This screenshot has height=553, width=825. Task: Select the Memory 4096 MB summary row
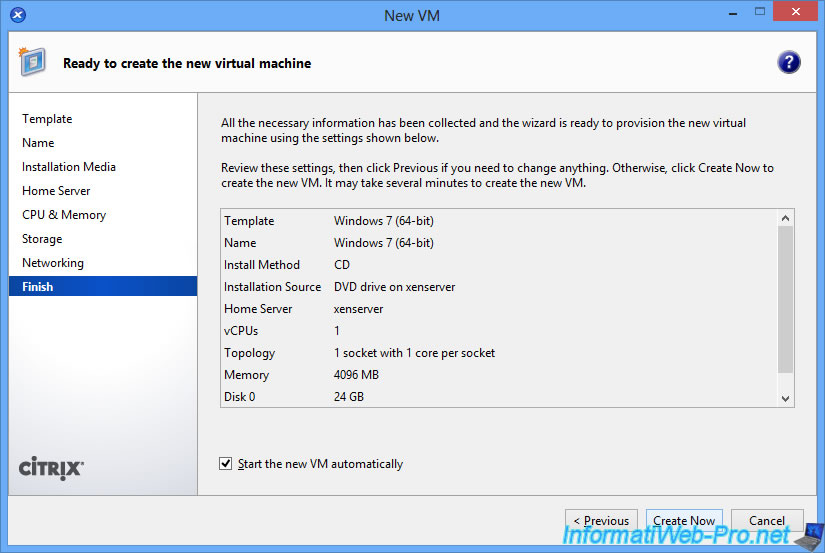point(500,375)
